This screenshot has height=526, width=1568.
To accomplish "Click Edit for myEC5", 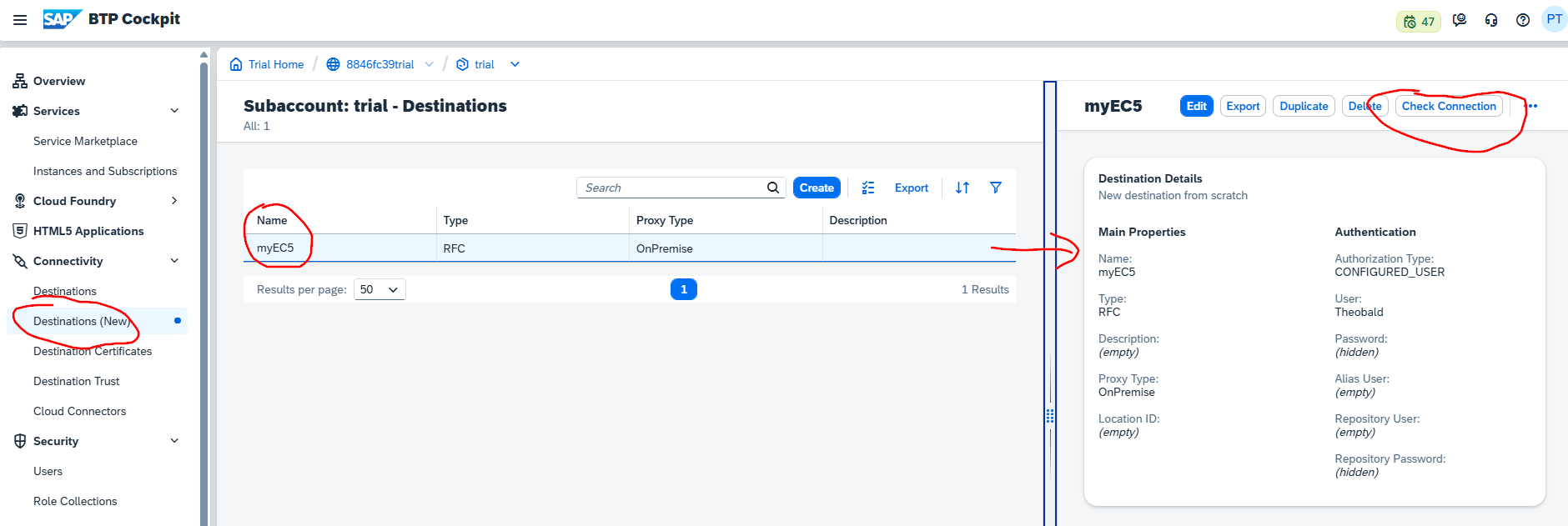I will 1196,106.
